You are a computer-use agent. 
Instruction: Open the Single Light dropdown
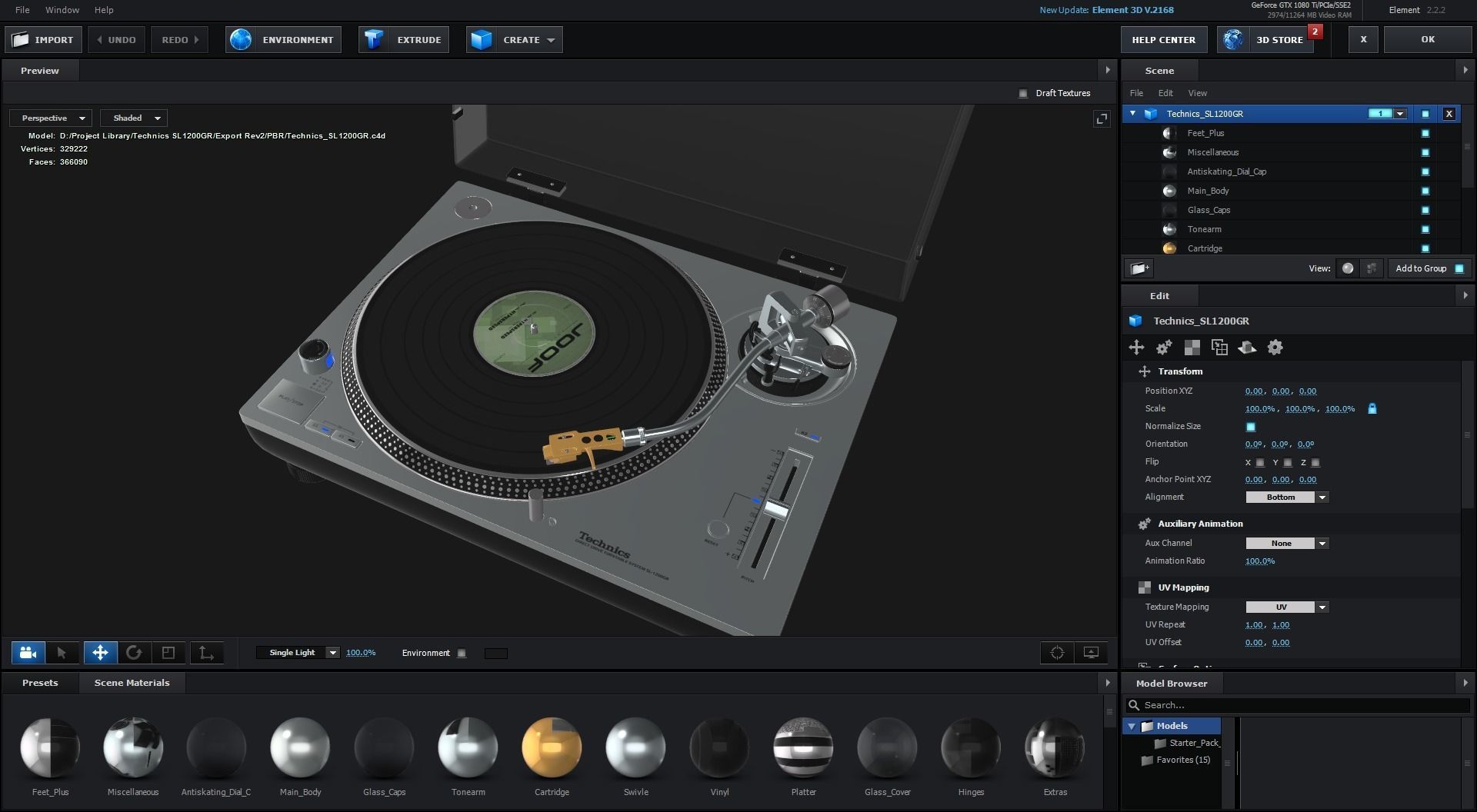tap(298, 653)
